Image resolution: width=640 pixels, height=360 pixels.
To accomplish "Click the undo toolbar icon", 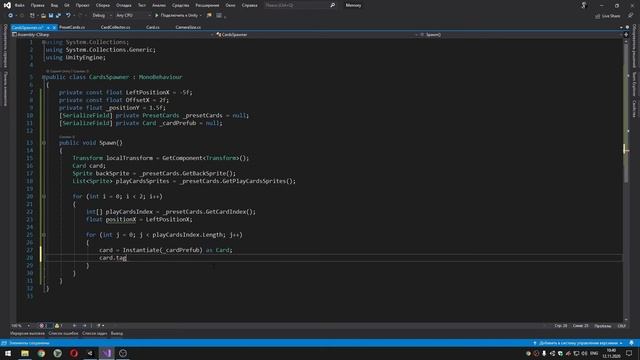I will tap(68, 16).
